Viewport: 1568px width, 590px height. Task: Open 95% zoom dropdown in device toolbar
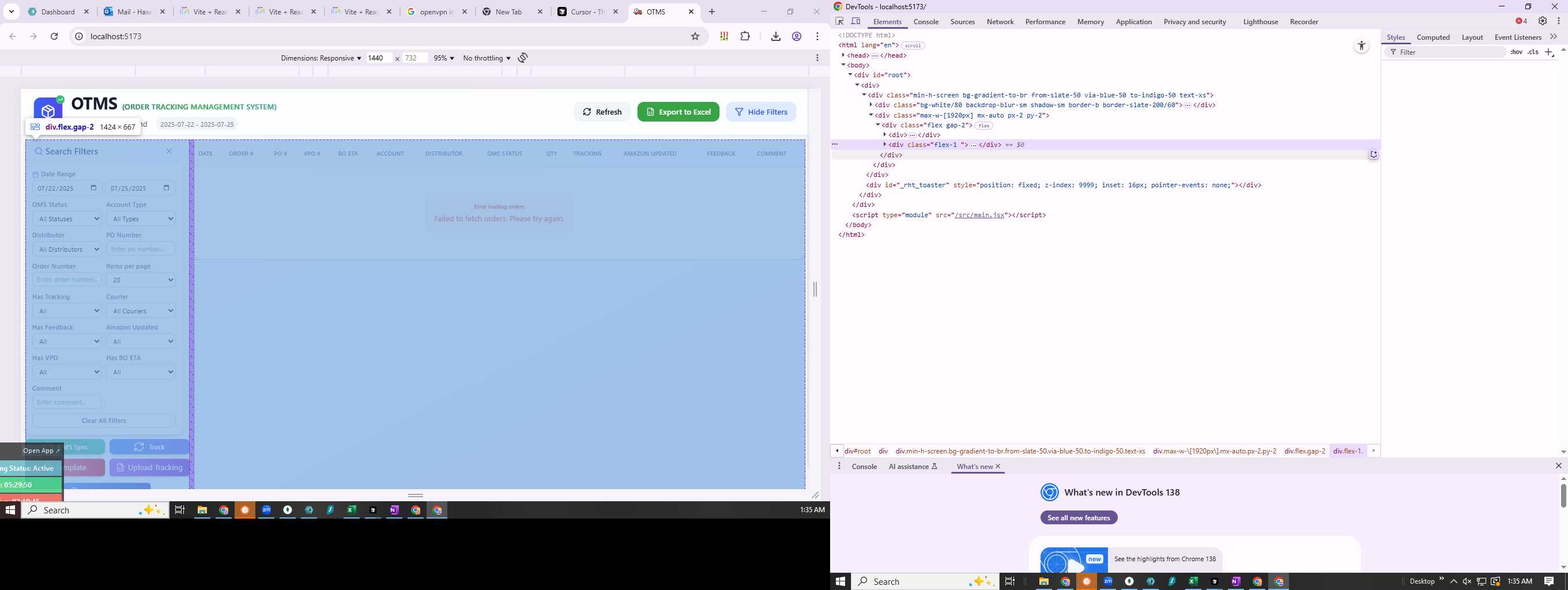coord(444,58)
